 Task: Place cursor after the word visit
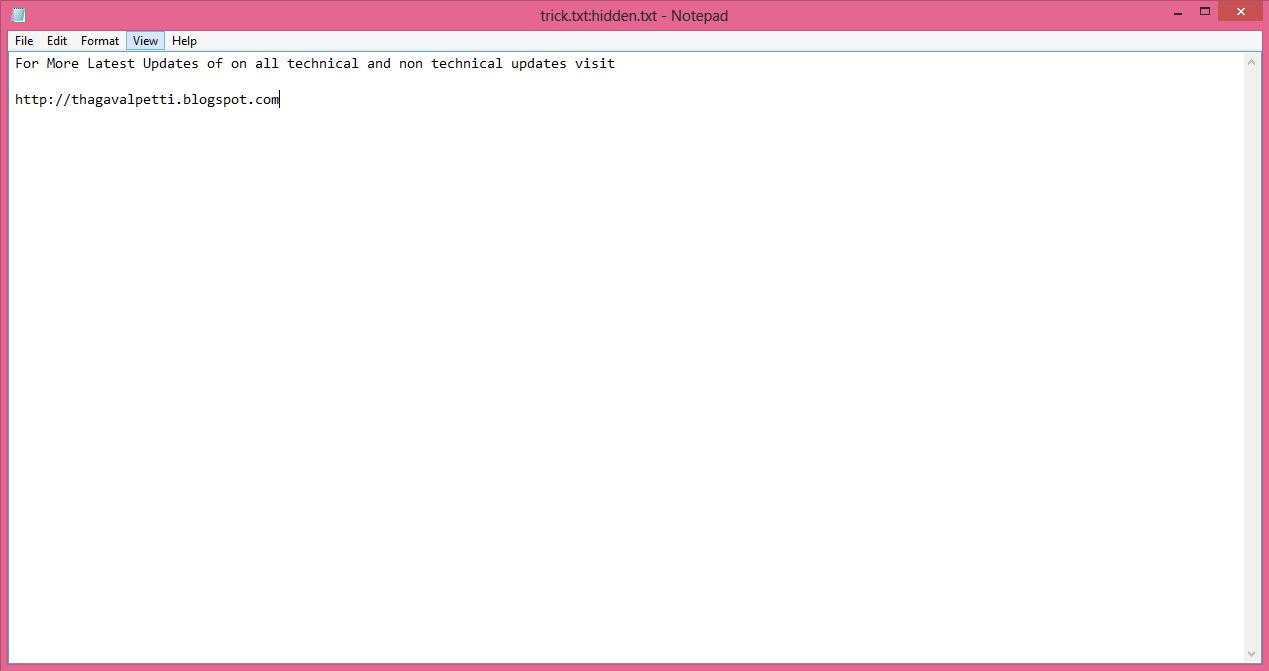(615, 63)
